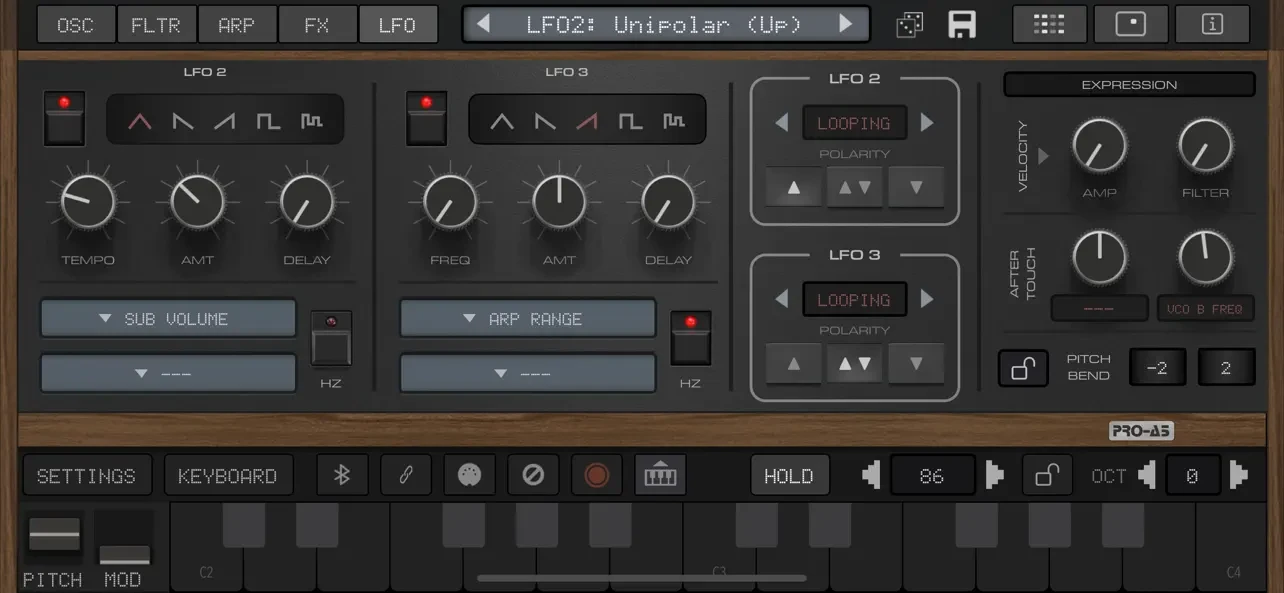Click the LFO 2 TEMPO knob
This screenshot has height=593, width=1284.
[x=88, y=202]
